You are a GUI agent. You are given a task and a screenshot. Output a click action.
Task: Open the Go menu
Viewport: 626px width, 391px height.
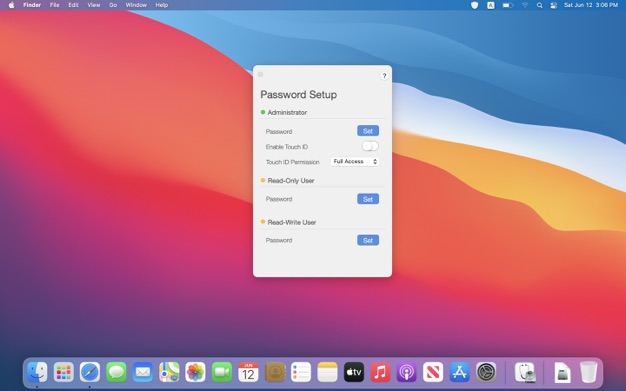pyautogui.click(x=113, y=5)
